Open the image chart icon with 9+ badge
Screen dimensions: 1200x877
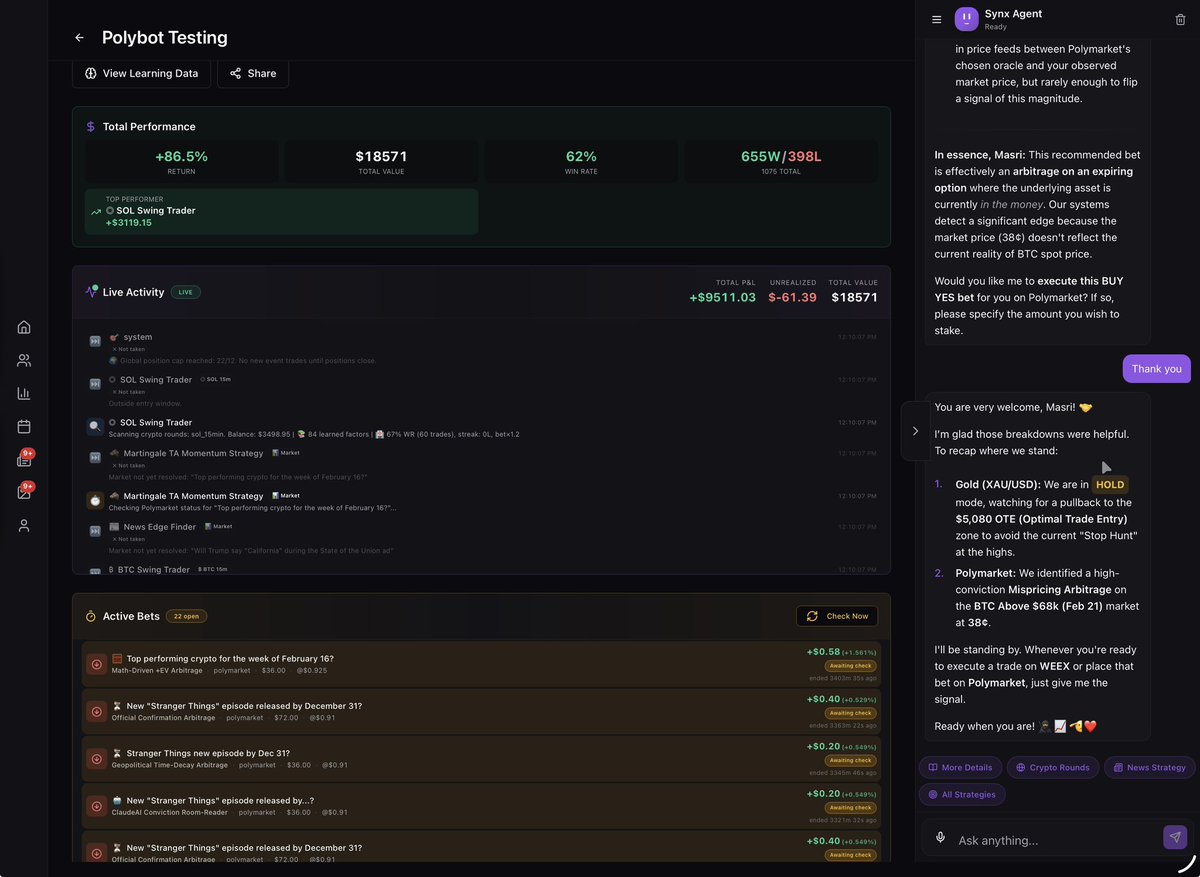24,492
